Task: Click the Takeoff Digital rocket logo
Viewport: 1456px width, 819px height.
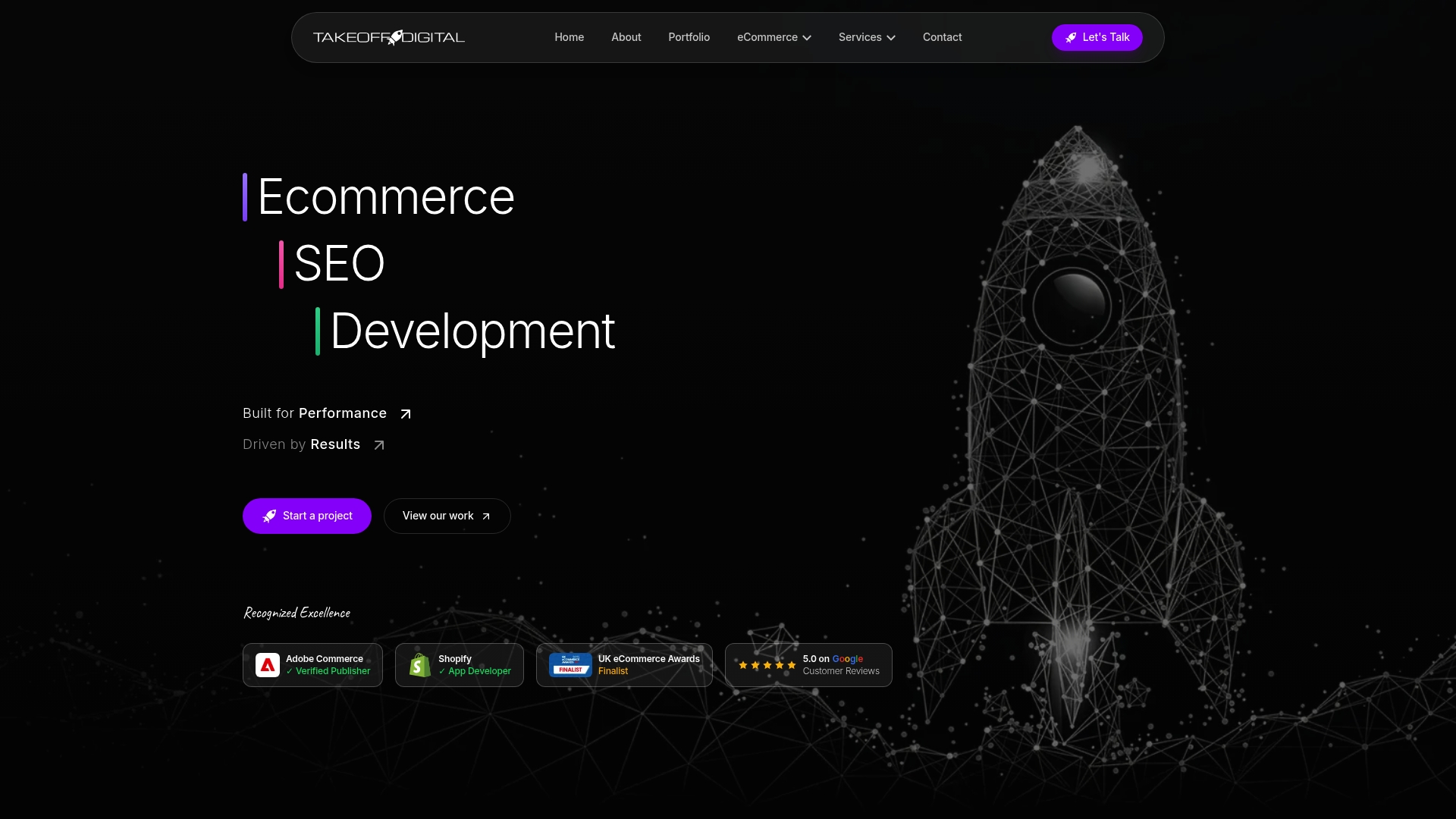Action: click(389, 37)
